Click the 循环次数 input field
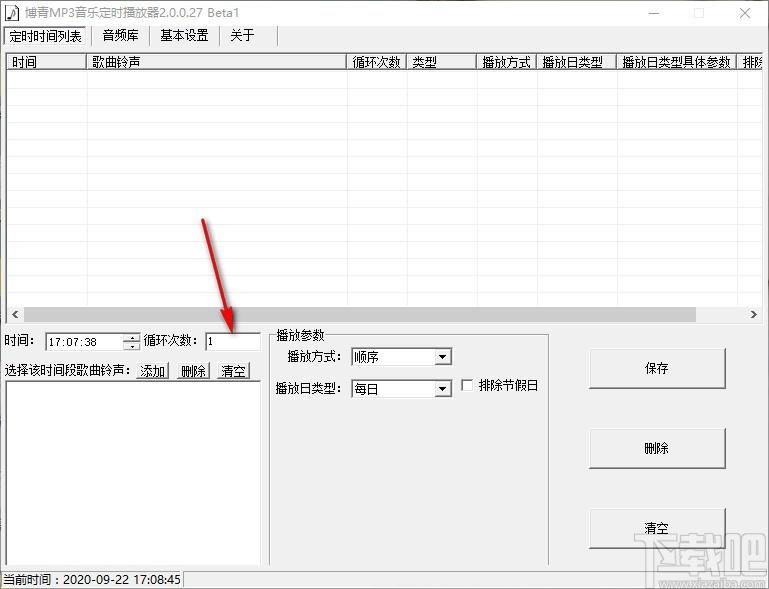Image resolution: width=769 pixels, height=589 pixels. (233, 341)
